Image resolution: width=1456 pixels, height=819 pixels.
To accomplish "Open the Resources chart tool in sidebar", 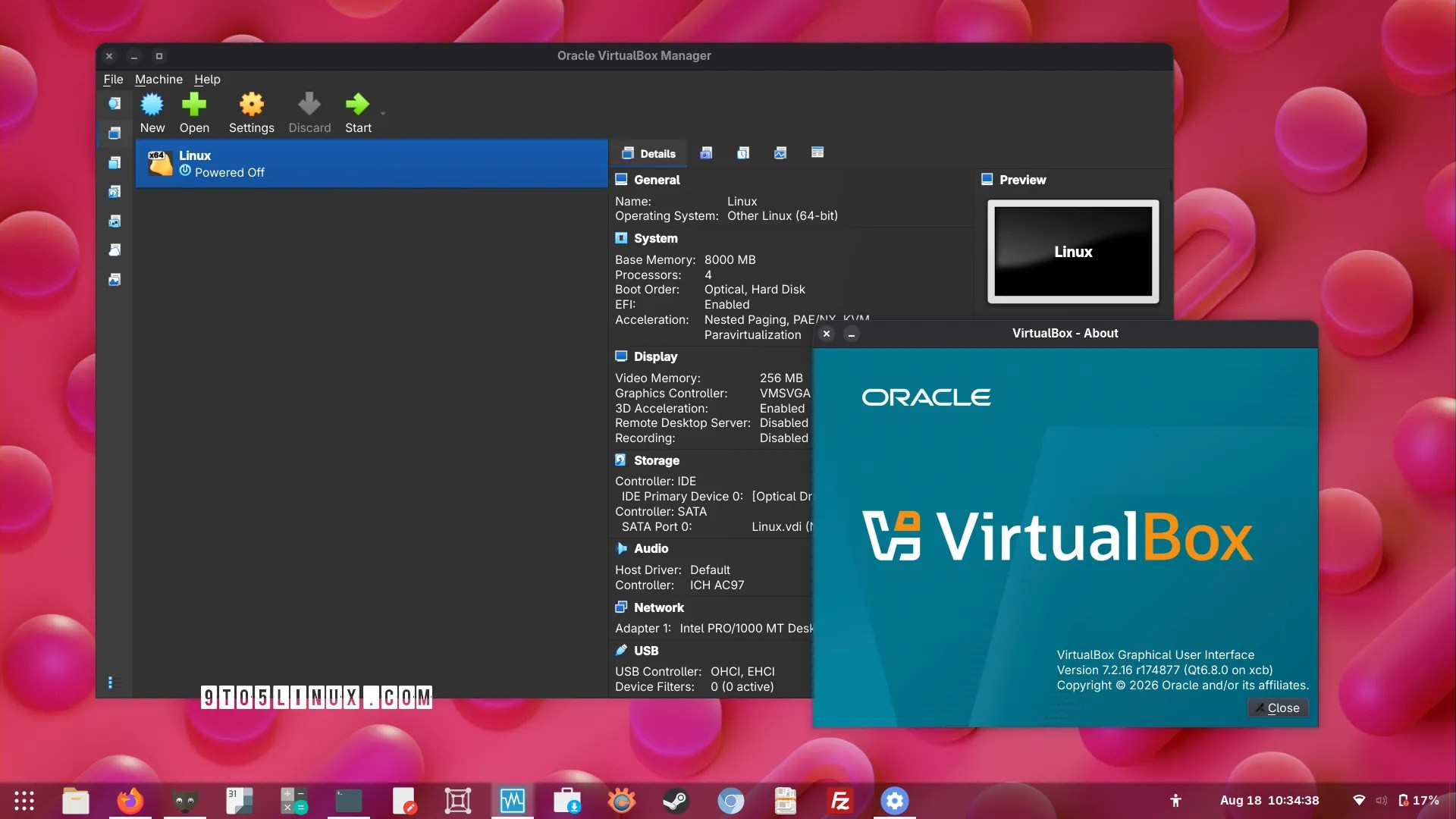I will (115, 280).
